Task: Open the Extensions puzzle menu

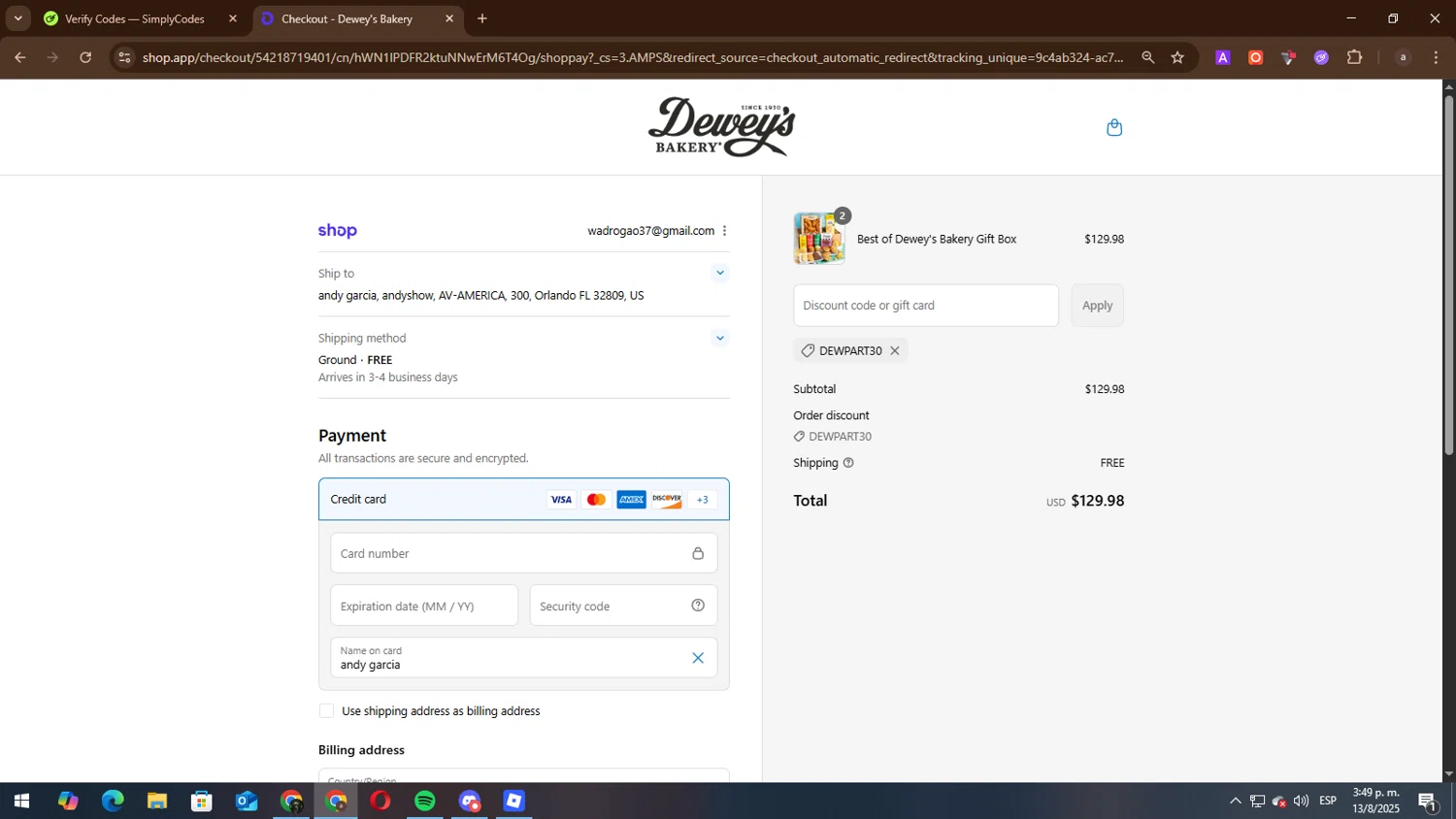Action: (x=1354, y=57)
